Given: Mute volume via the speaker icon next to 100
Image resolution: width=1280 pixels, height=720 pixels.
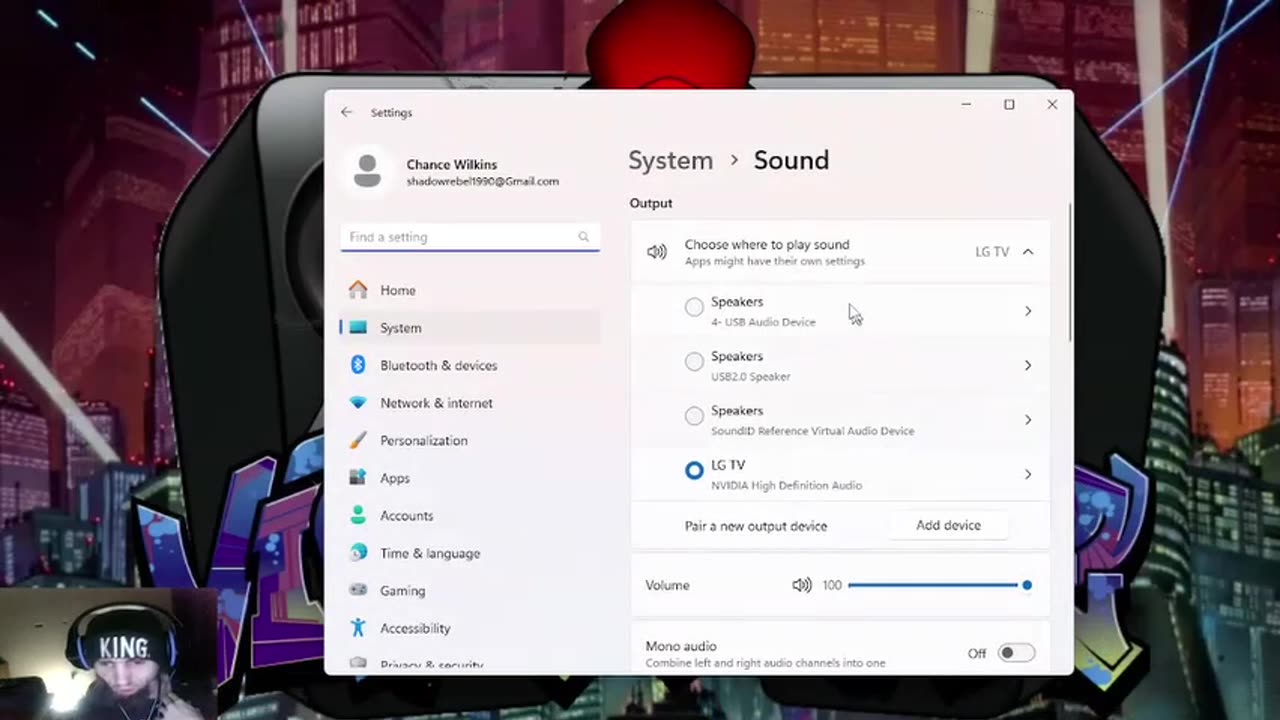Looking at the screenshot, I should (x=802, y=585).
